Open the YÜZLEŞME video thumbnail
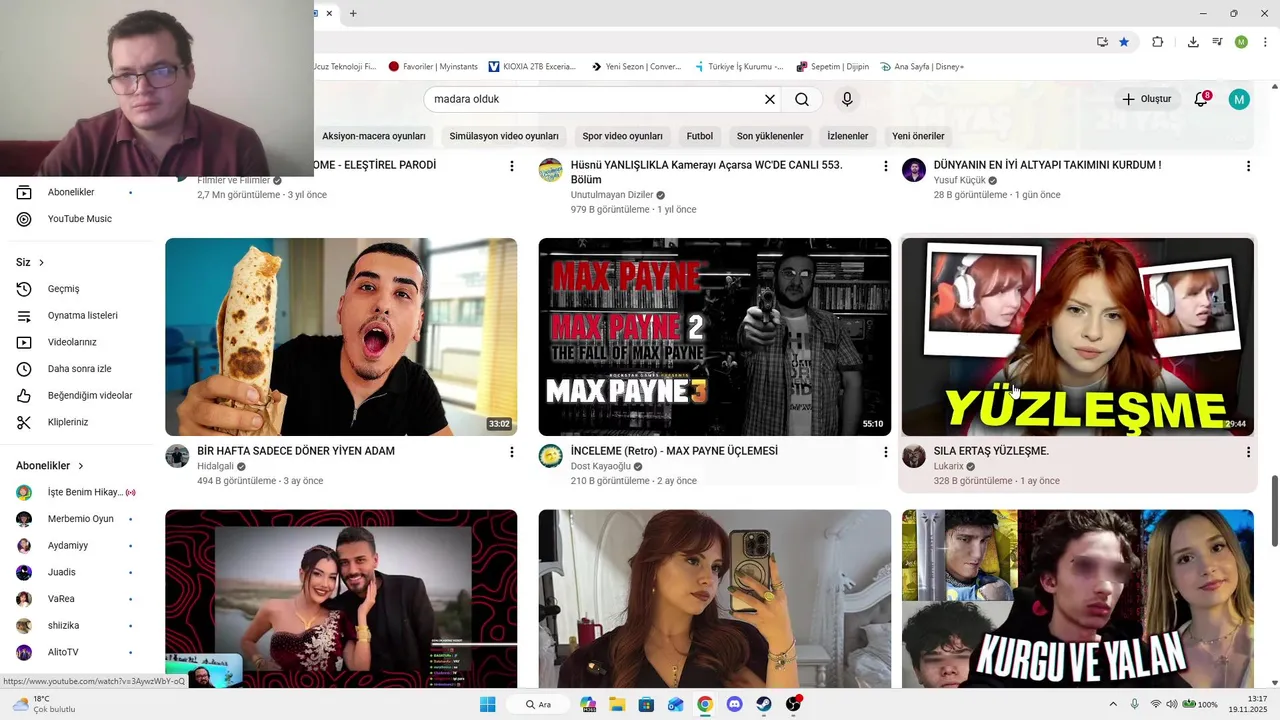 1077,337
